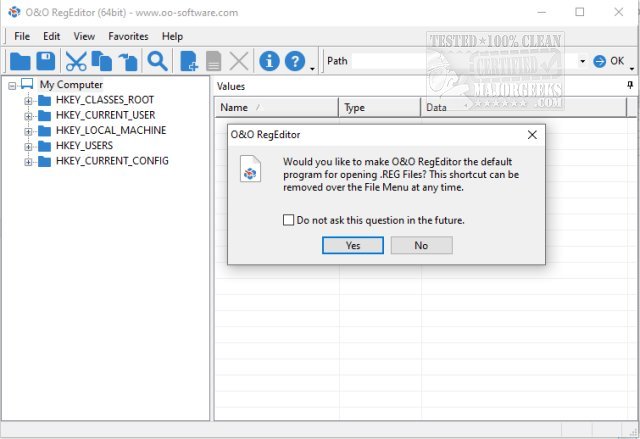Click the Help question mark icon
The height and width of the screenshot is (439, 640).
[295, 61]
